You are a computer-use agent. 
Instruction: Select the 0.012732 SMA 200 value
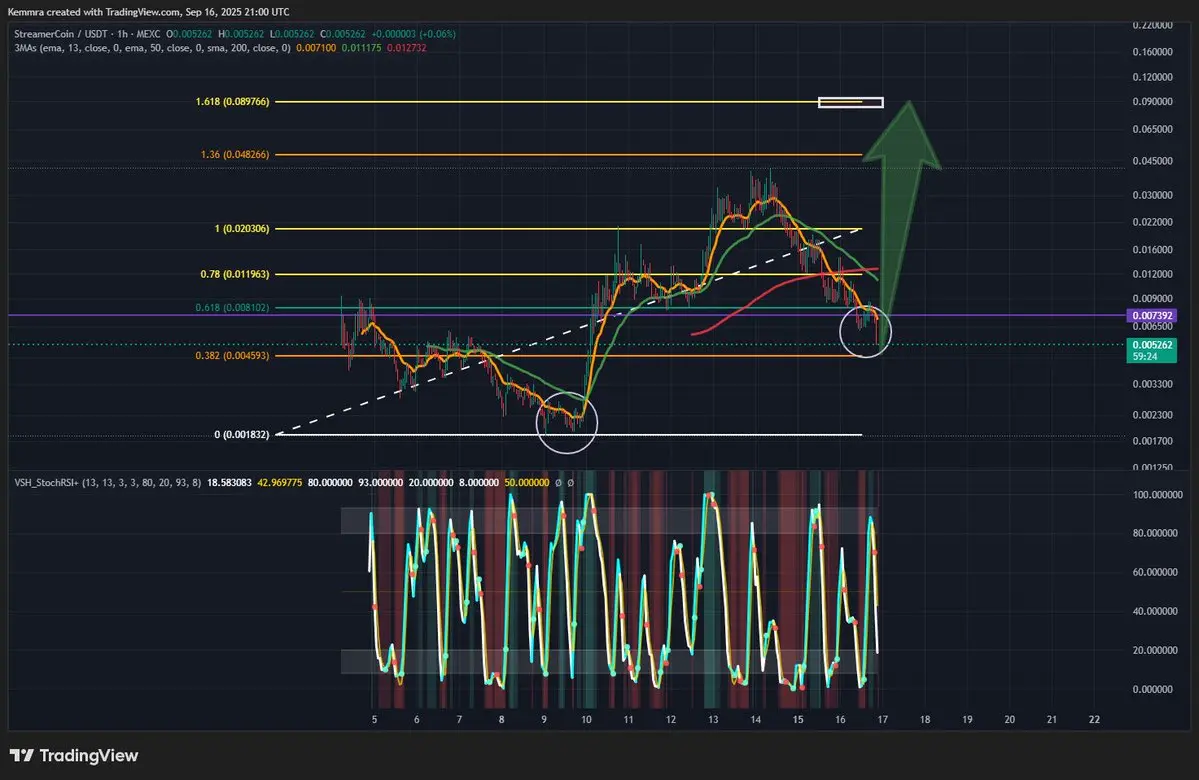click(x=407, y=48)
